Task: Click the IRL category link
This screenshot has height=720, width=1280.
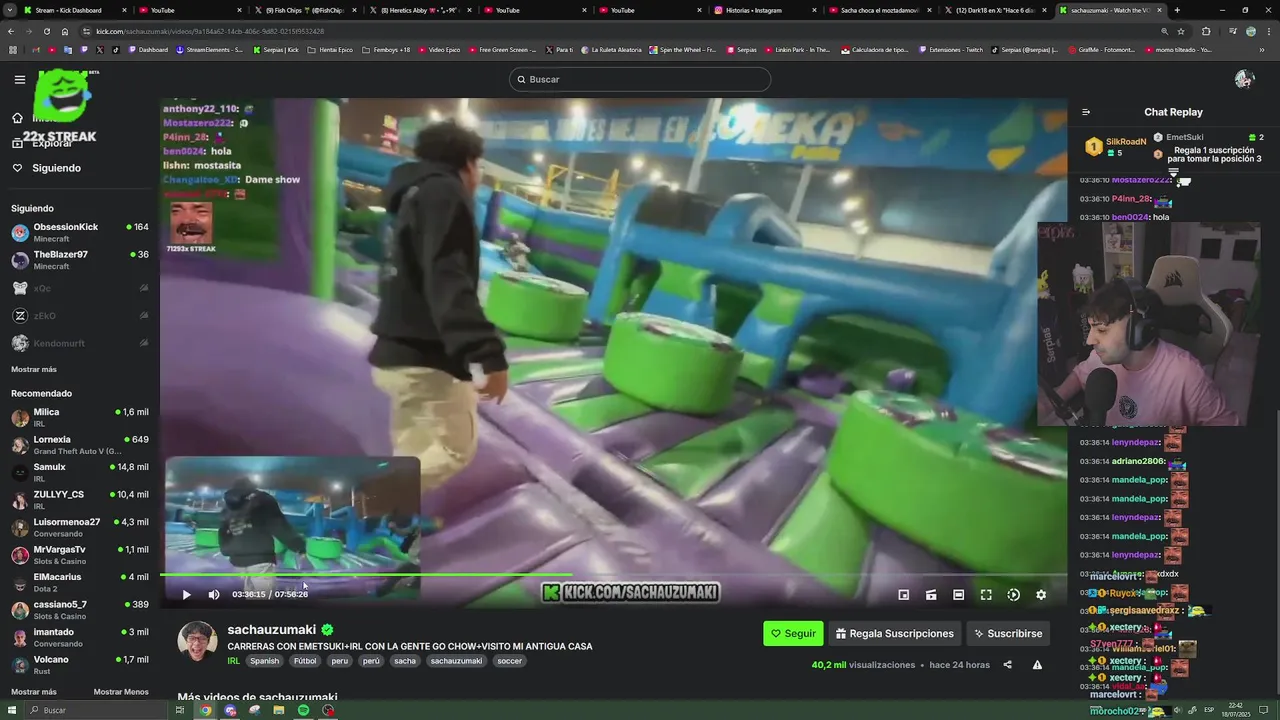Action: 233,661
